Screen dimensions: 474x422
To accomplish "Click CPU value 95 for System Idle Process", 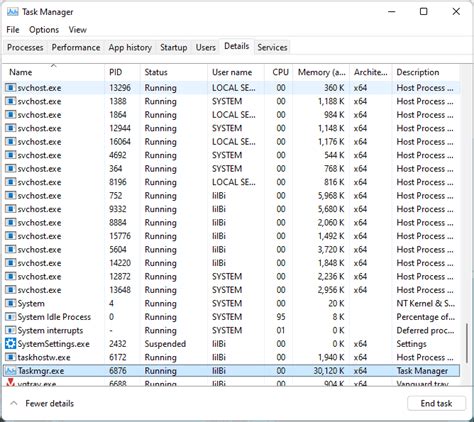I will (x=281, y=317).
